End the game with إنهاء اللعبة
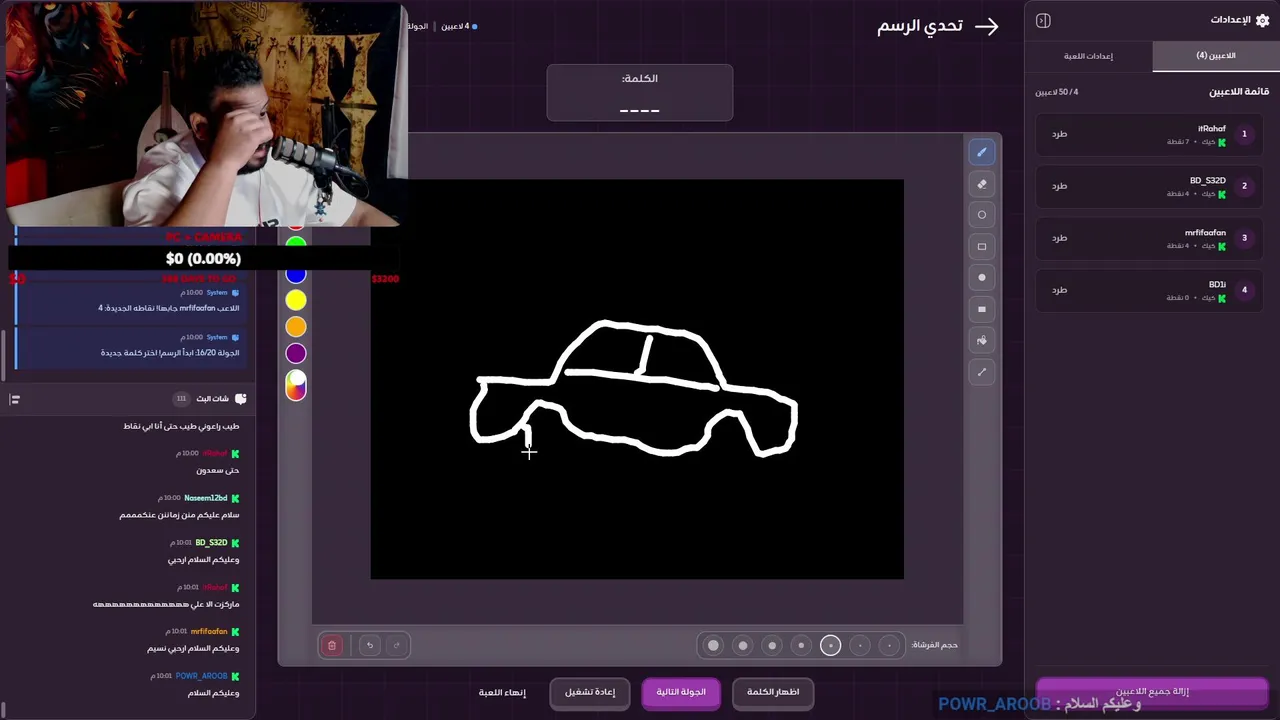This screenshot has width=1280, height=720. pyautogui.click(x=502, y=692)
